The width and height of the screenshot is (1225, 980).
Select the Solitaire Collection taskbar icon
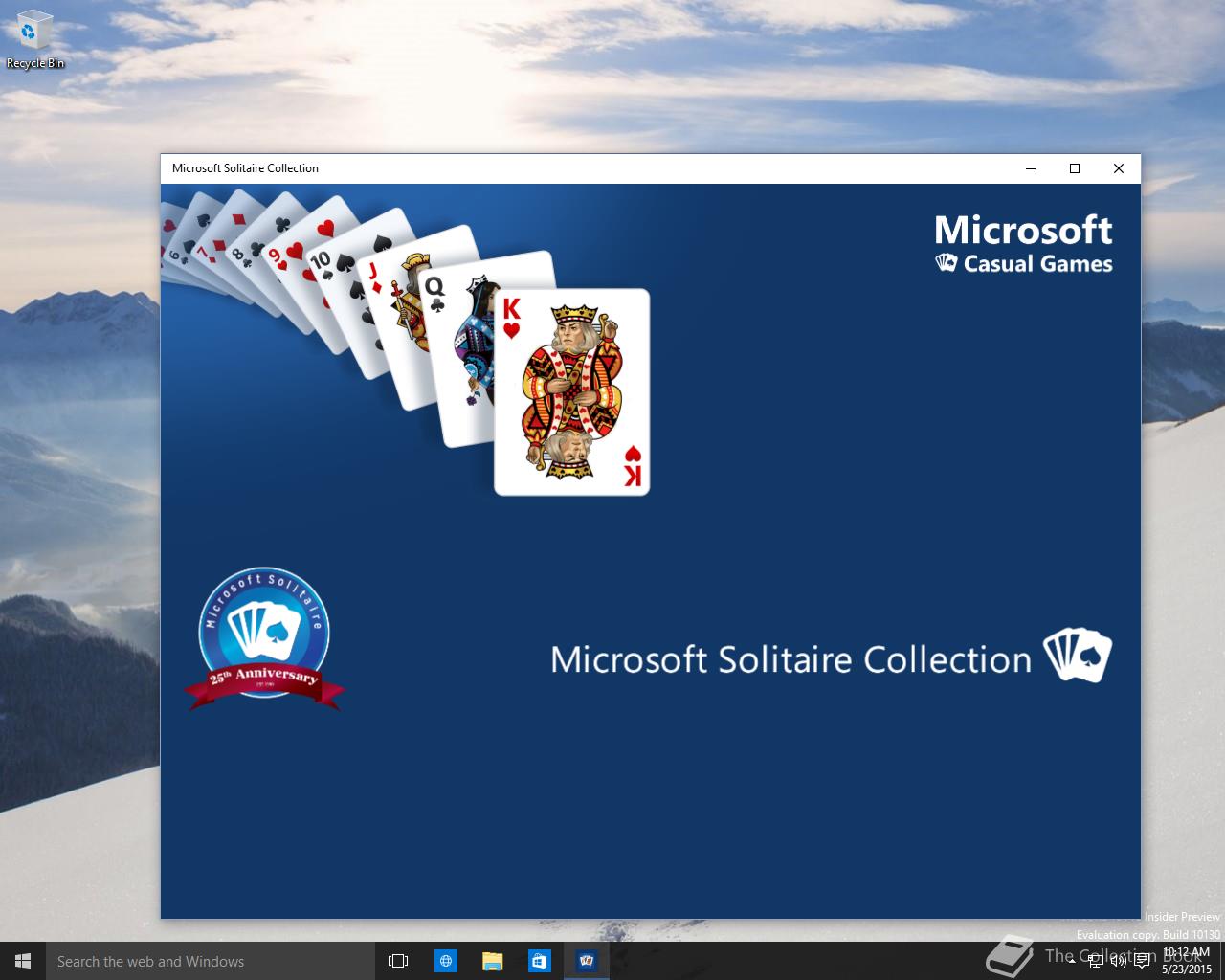coord(587,961)
